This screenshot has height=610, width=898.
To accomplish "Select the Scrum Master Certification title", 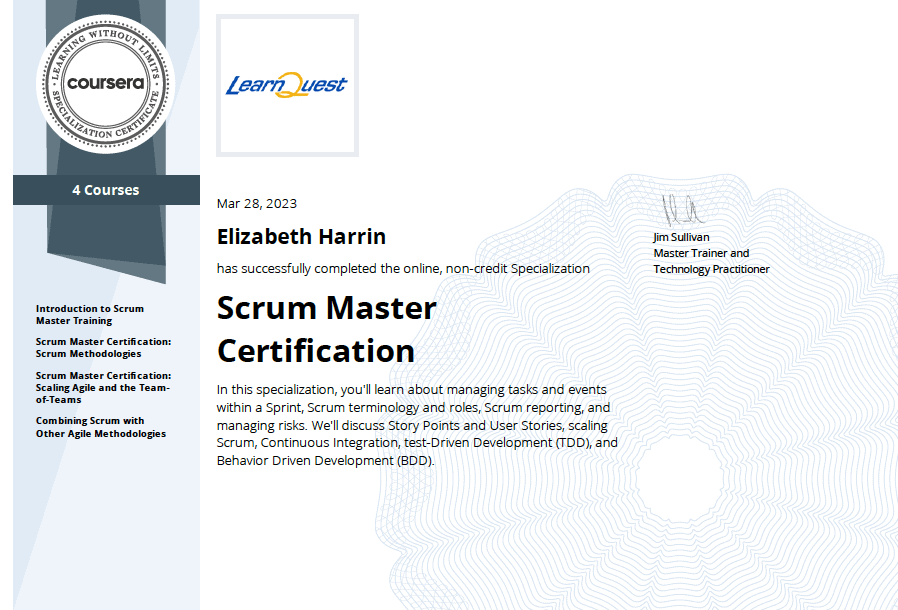I will coord(326,330).
